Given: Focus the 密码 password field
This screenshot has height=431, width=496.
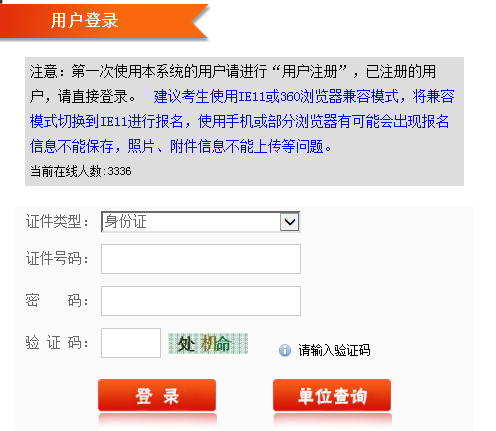Looking at the screenshot, I should click(201, 301).
